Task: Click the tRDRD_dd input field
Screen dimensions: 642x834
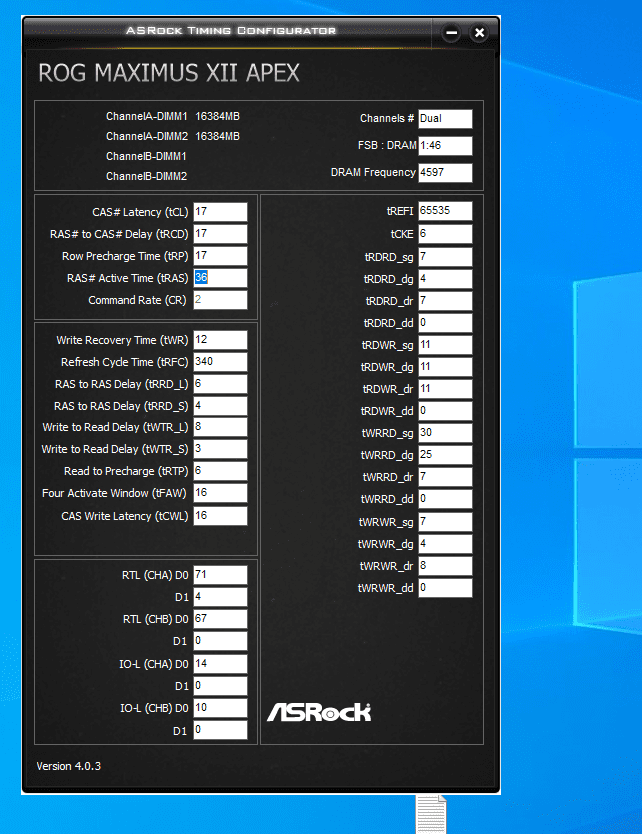Action: click(445, 323)
